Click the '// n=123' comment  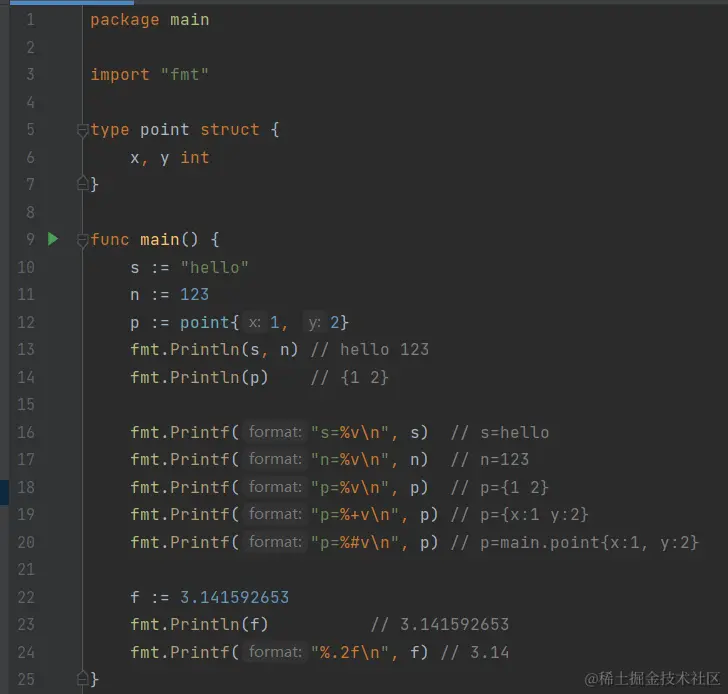tap(490, 459)
